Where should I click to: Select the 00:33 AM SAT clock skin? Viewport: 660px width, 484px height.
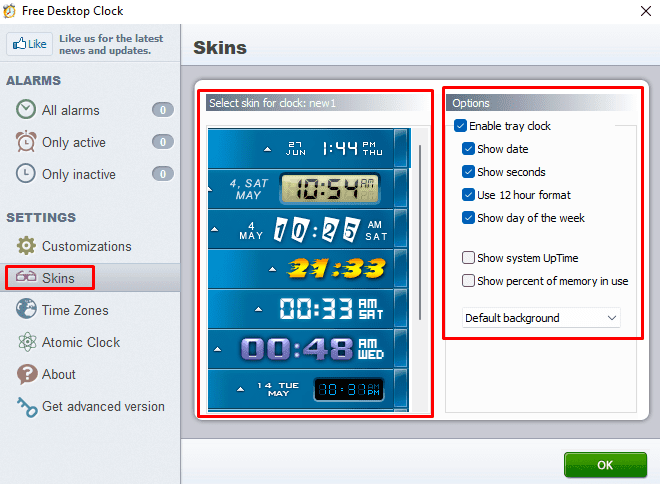[x=308, y=309]
